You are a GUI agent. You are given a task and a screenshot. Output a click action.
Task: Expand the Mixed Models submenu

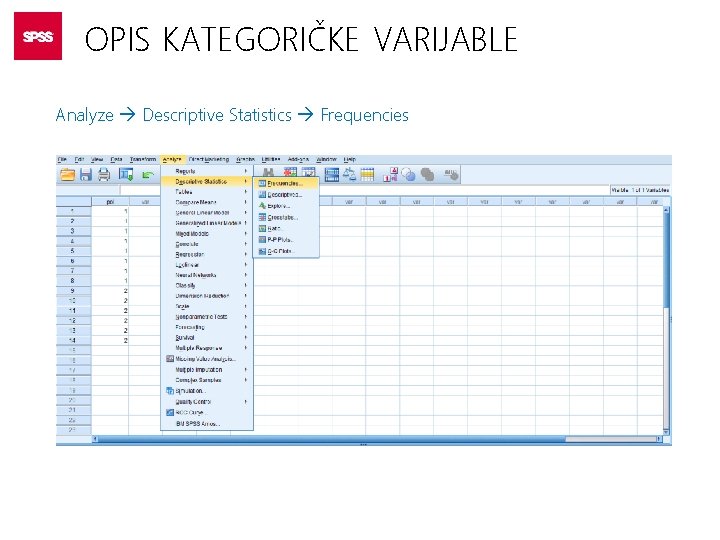tap(207, 233)
